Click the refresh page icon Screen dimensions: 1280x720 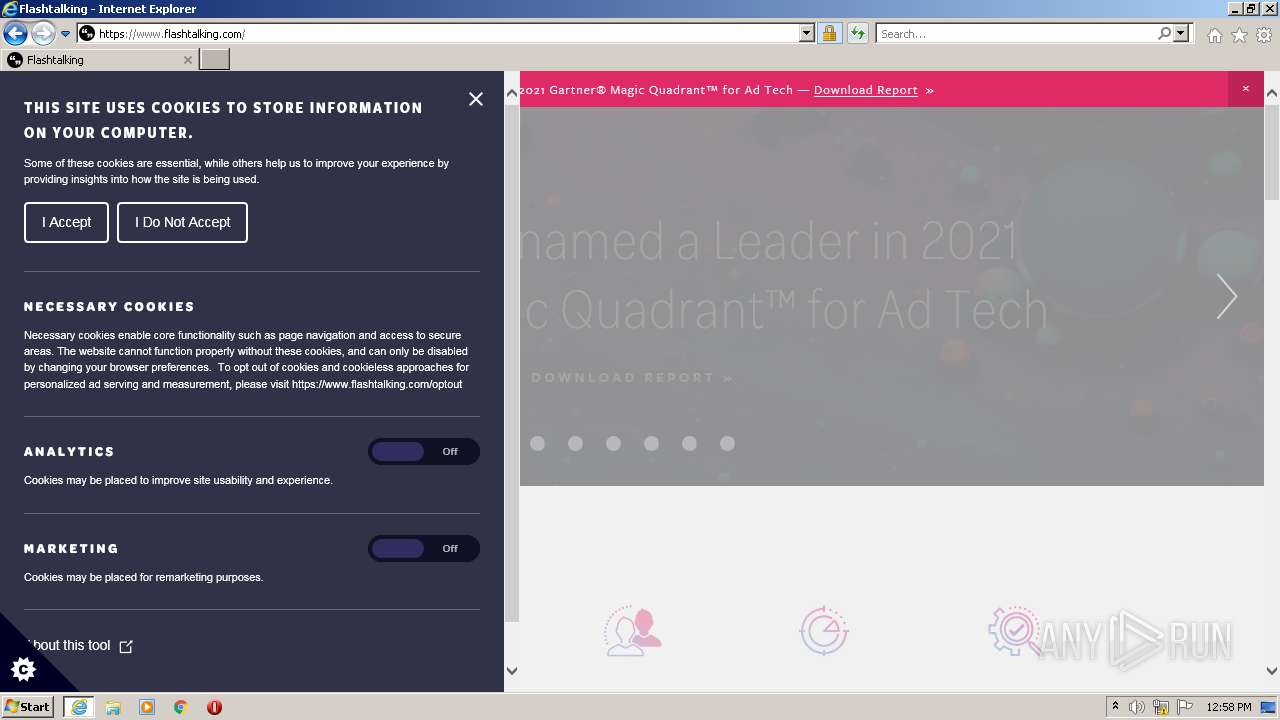857,34
